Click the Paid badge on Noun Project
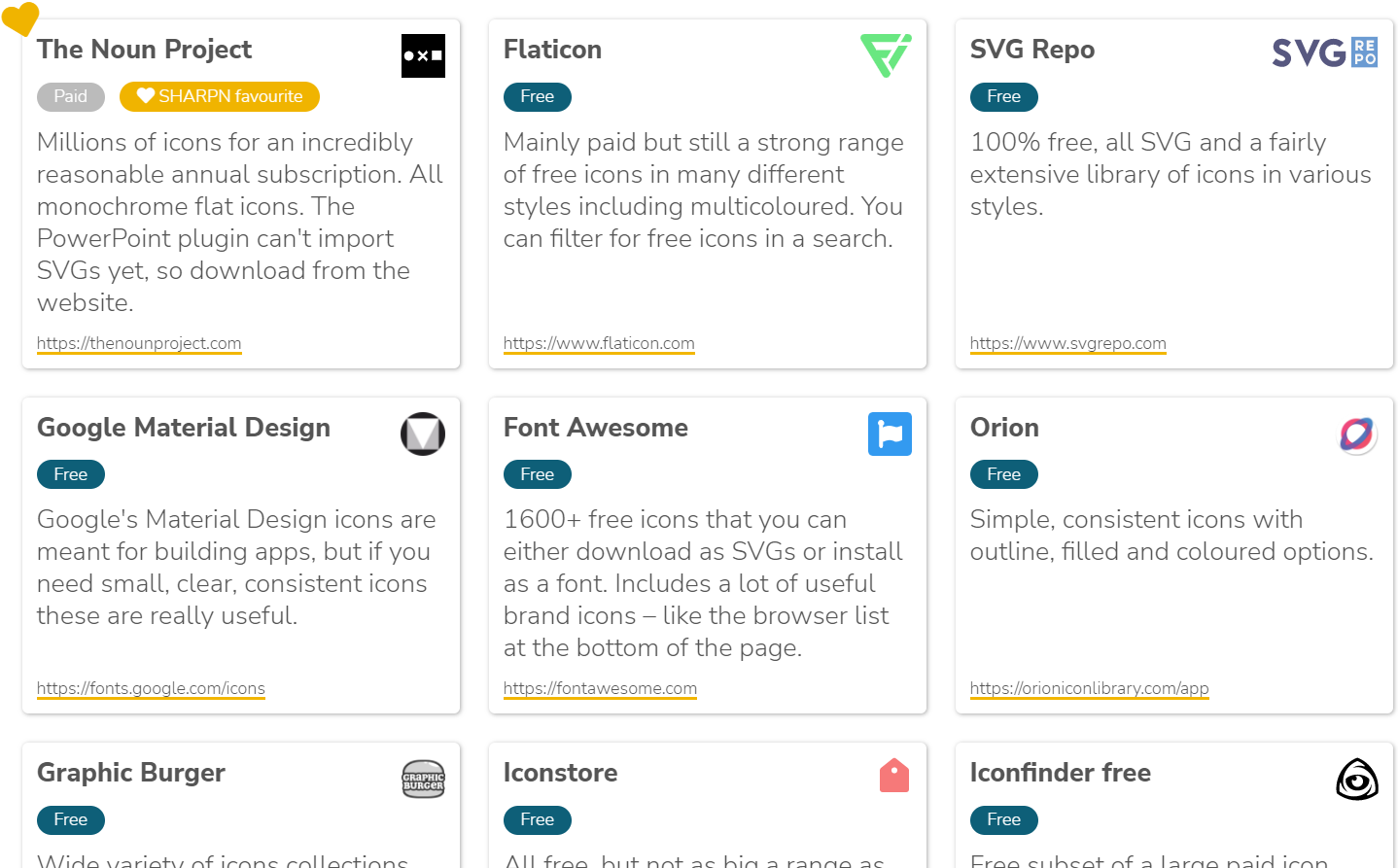The height and width of the screenshot is (868, 1398). tap(71, 96)
